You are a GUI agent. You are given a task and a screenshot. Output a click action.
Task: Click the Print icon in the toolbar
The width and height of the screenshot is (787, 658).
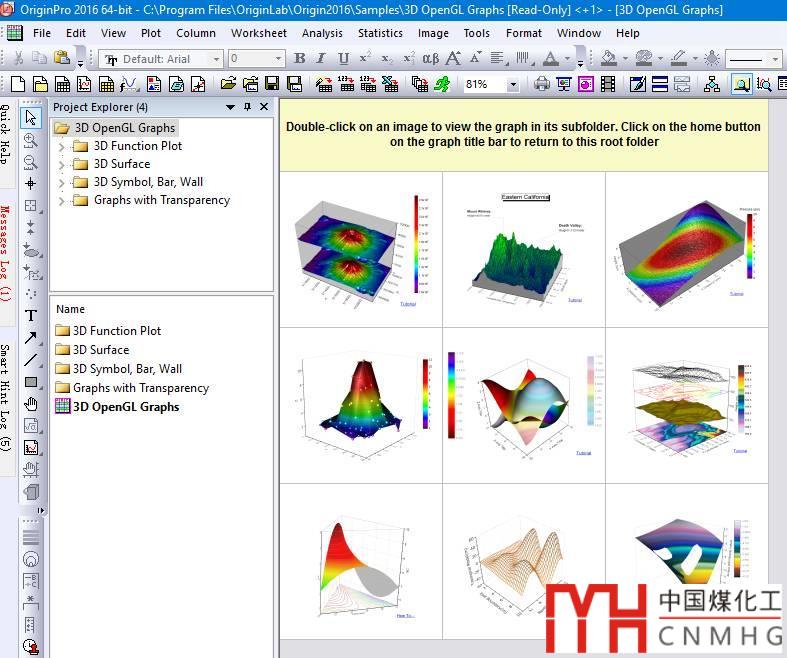pyautogui.click(x=542, y=85)
